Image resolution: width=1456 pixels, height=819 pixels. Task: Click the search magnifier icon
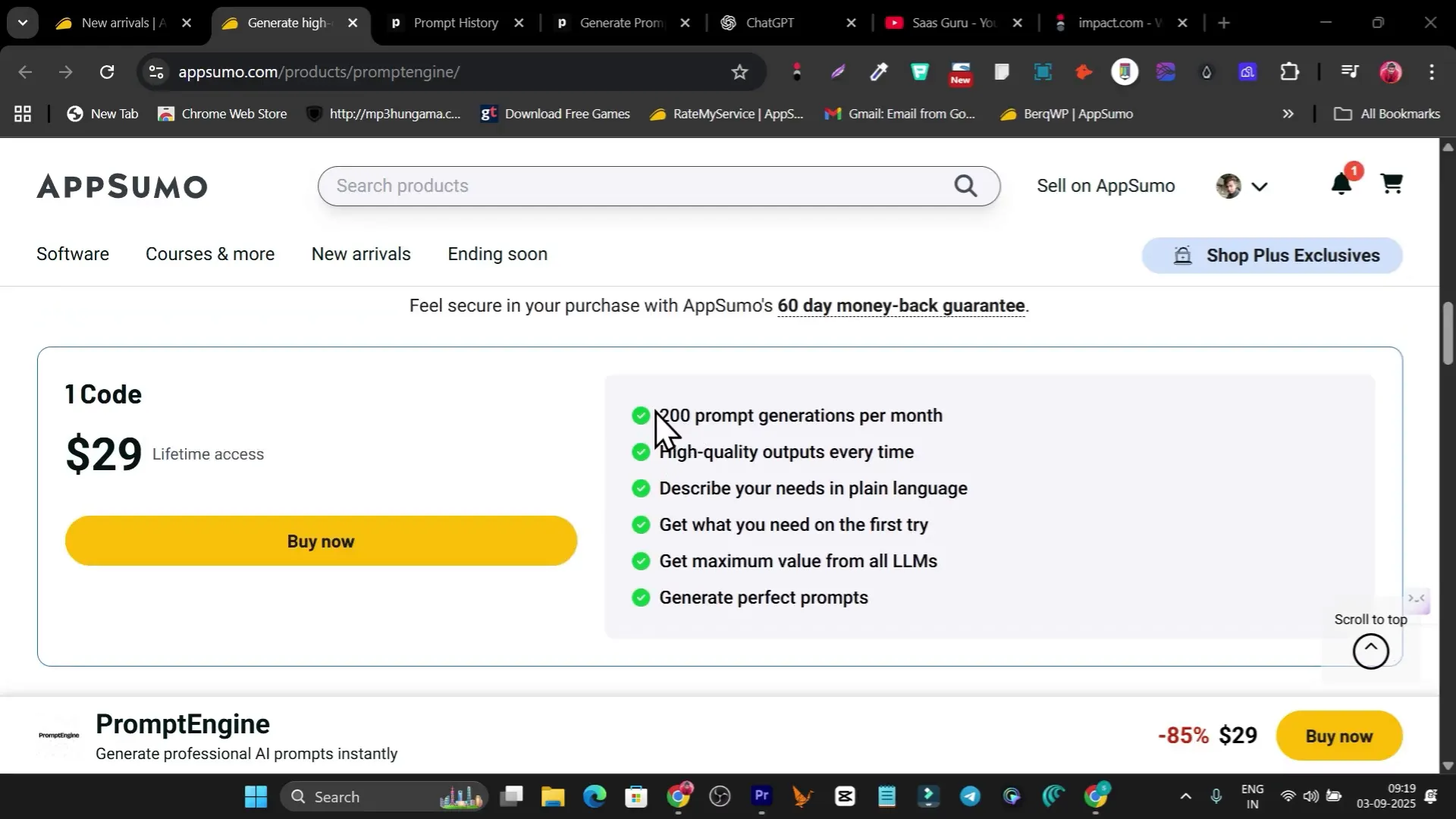coord(965,186)
